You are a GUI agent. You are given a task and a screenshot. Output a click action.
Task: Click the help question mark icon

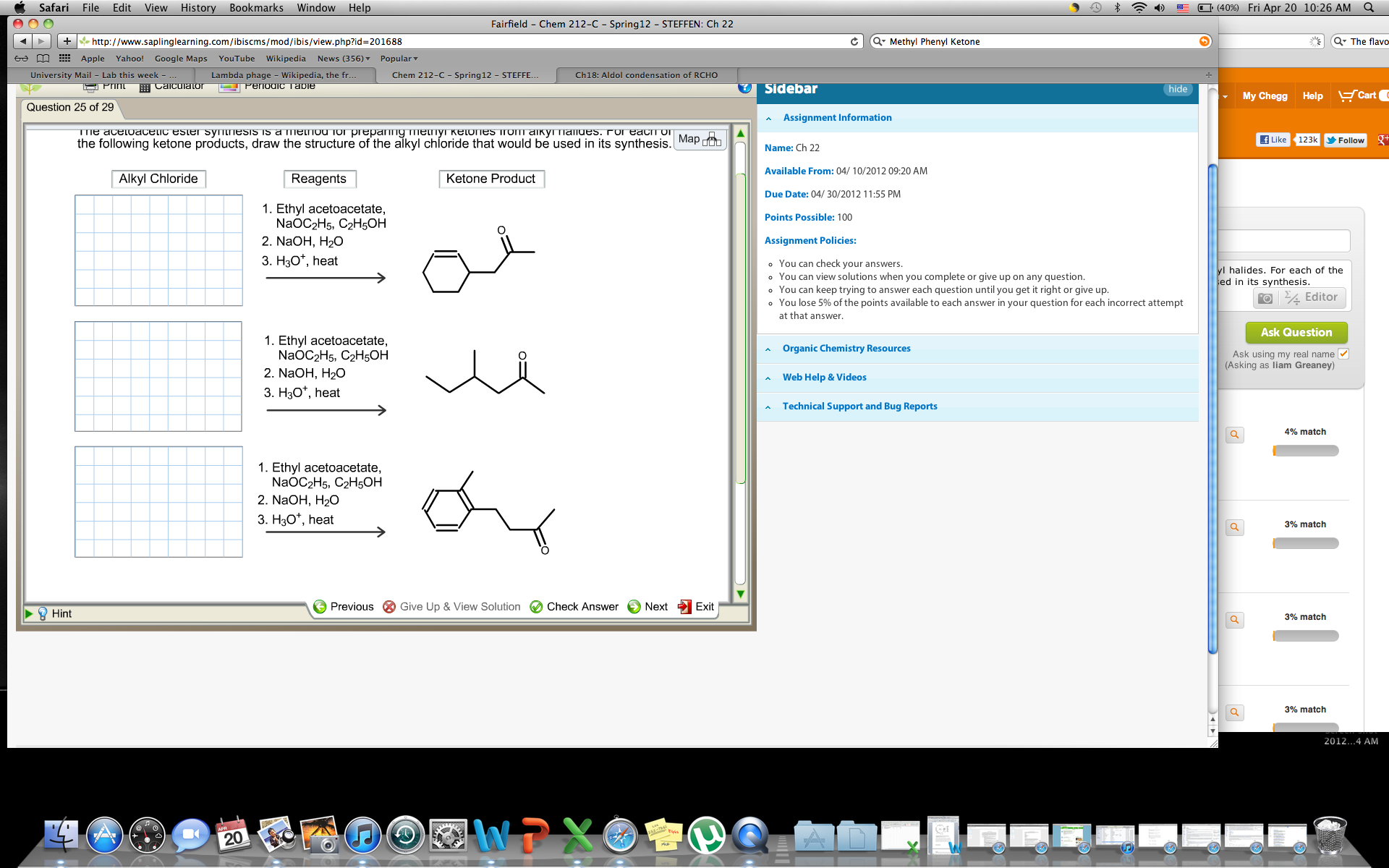745,88
